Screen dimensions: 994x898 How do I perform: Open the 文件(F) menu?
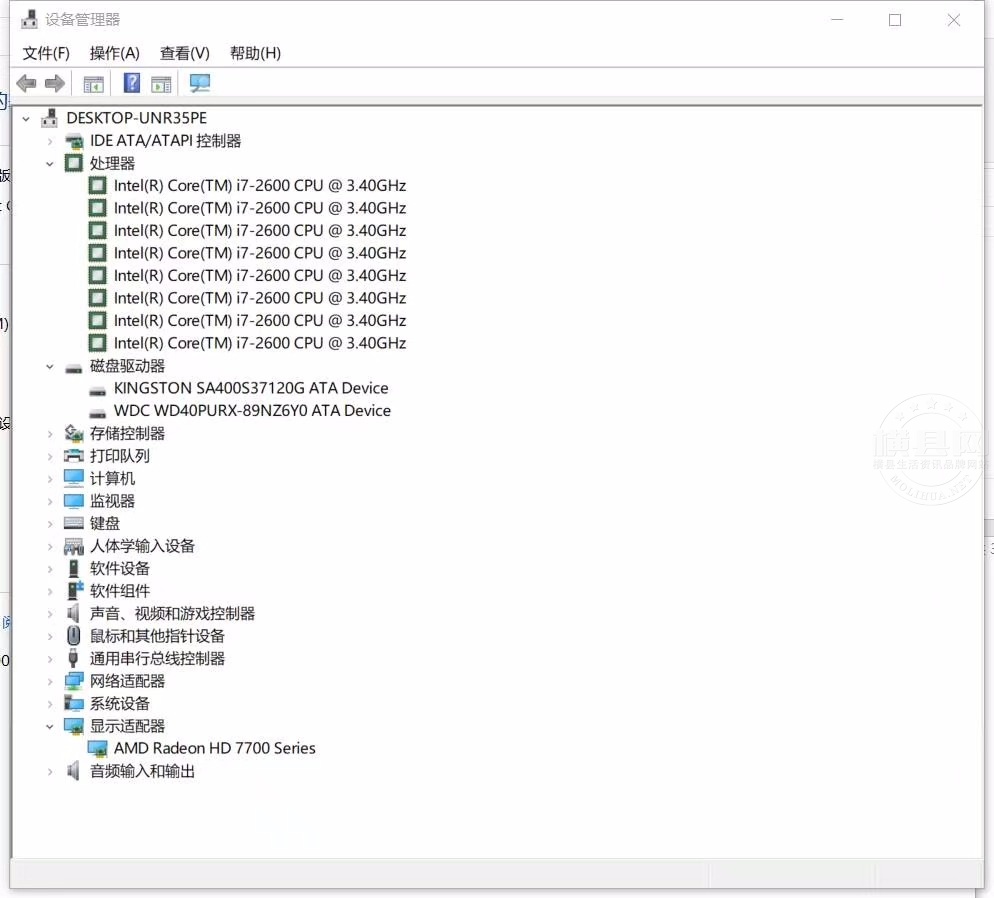coord(46,53)
